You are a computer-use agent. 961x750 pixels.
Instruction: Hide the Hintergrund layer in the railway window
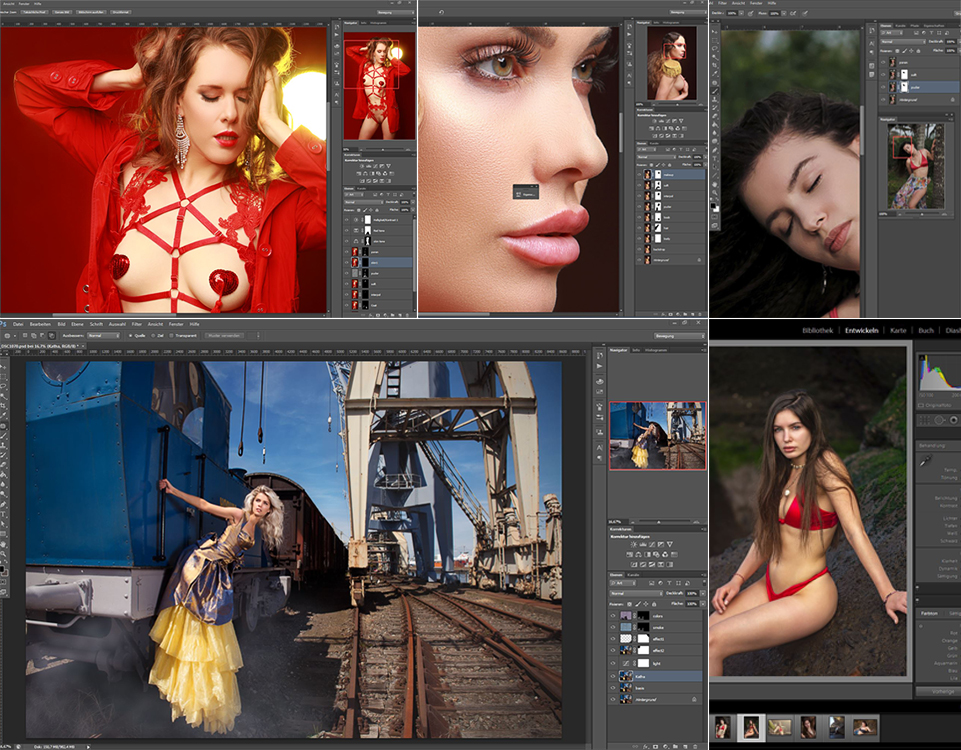(x=613, y=699)
